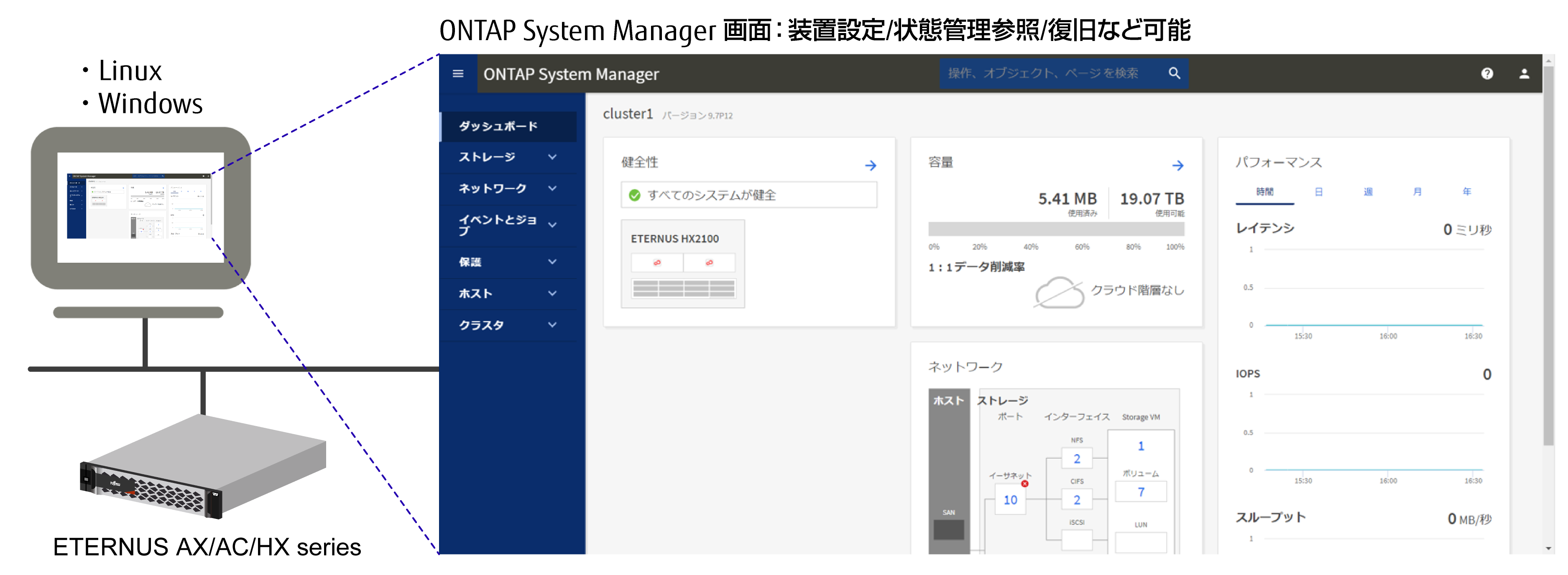Click the レイテンシ chart heading
The image size is (1568, 575).
point(1265,228)
